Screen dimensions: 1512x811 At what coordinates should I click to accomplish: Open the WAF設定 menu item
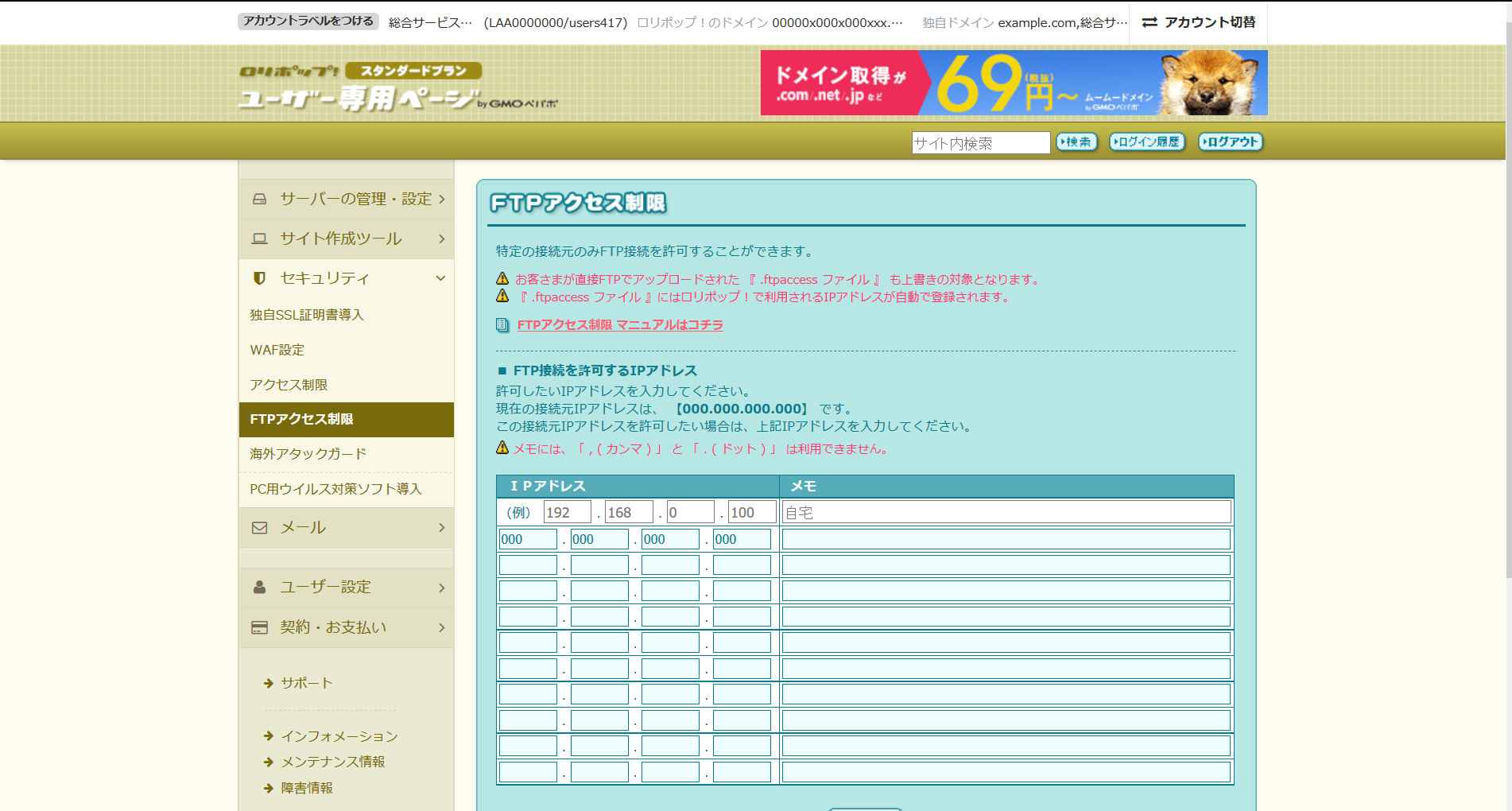(277, 350)
